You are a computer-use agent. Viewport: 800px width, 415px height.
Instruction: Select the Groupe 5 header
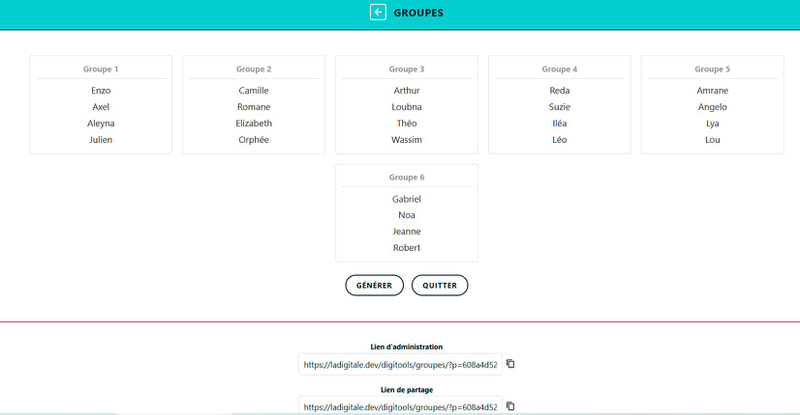712,69
